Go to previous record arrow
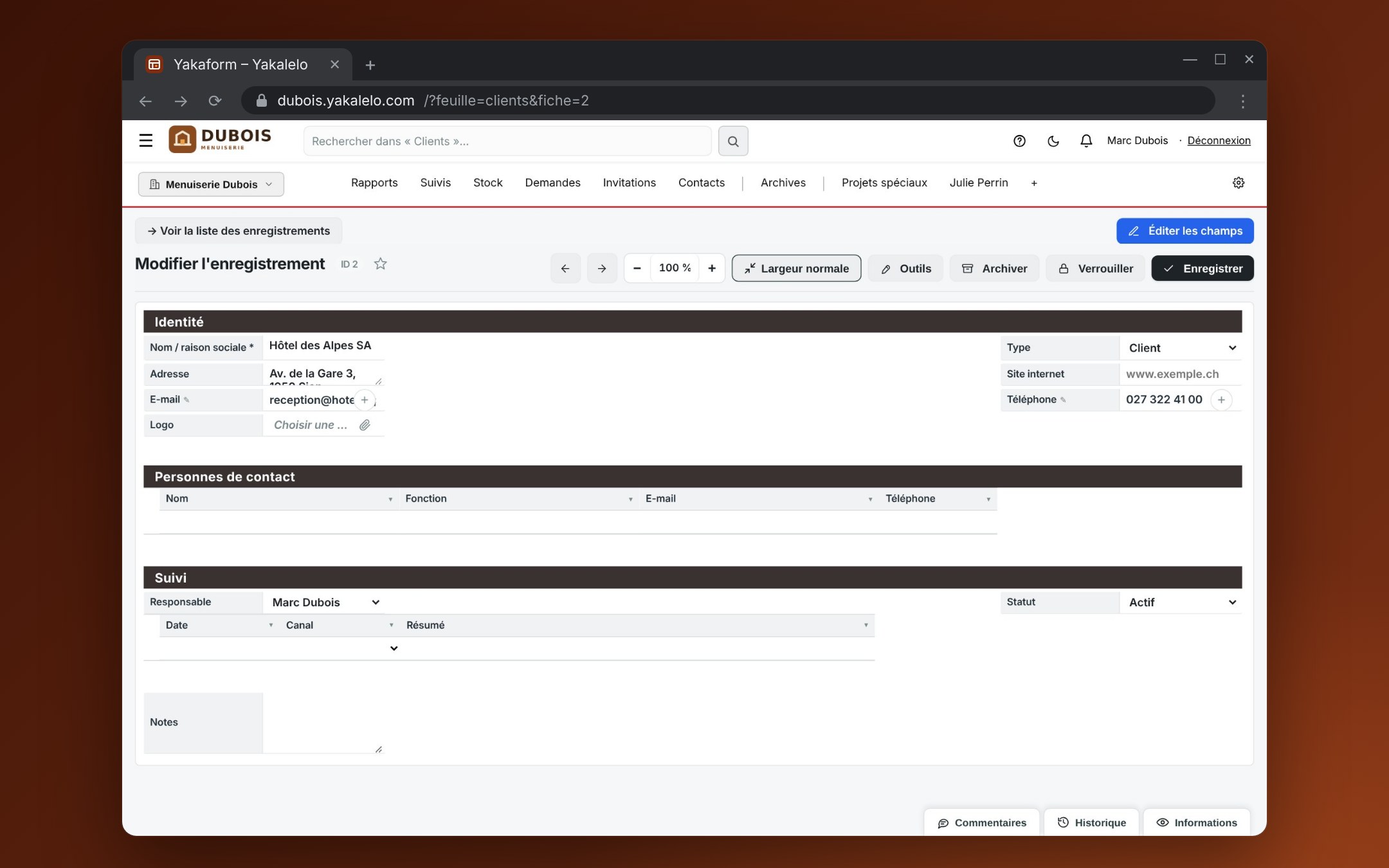This screenshot has width=1389, height=868. 565,268
